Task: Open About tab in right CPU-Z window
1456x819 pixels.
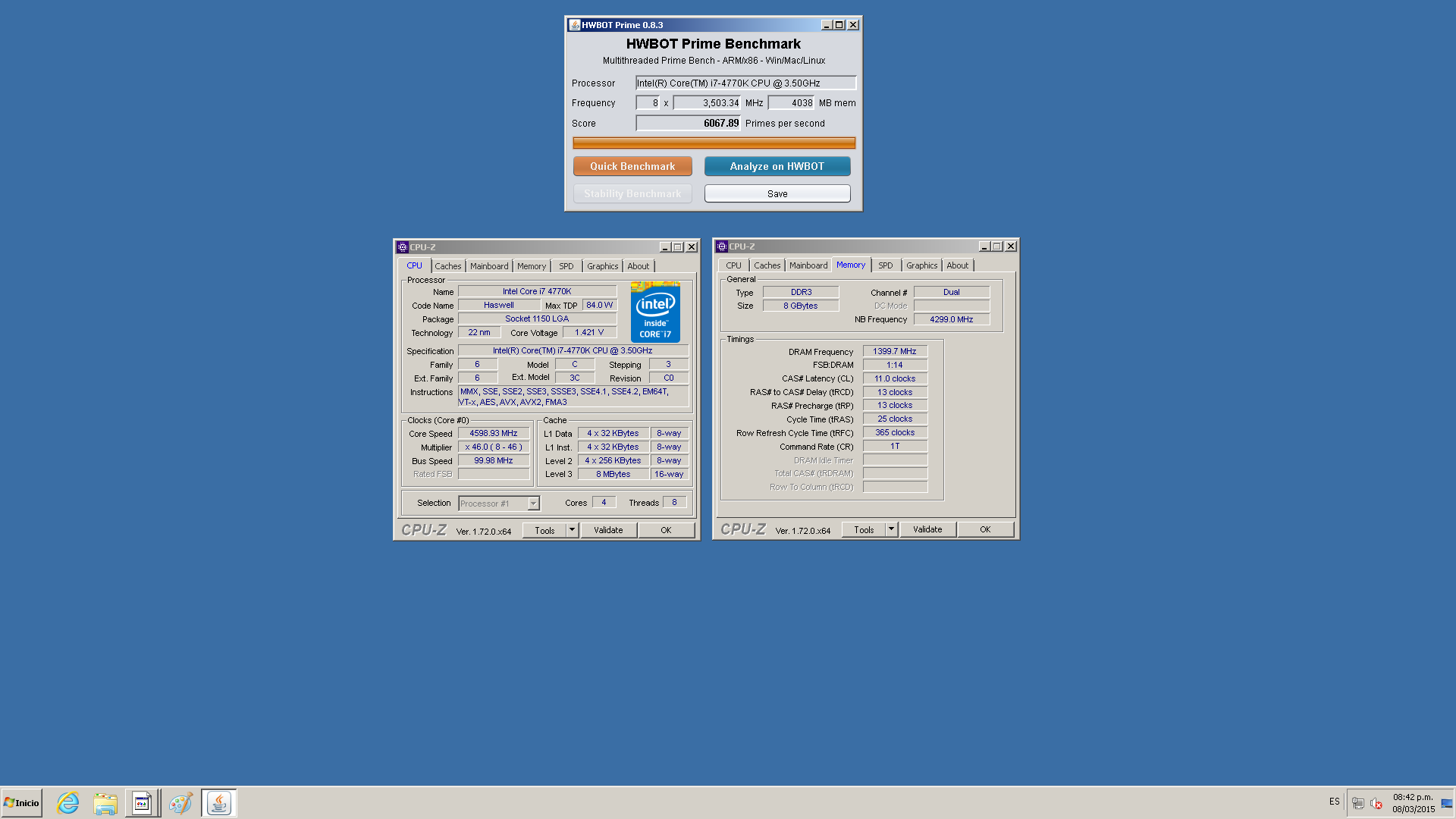Action: point(958,265)
